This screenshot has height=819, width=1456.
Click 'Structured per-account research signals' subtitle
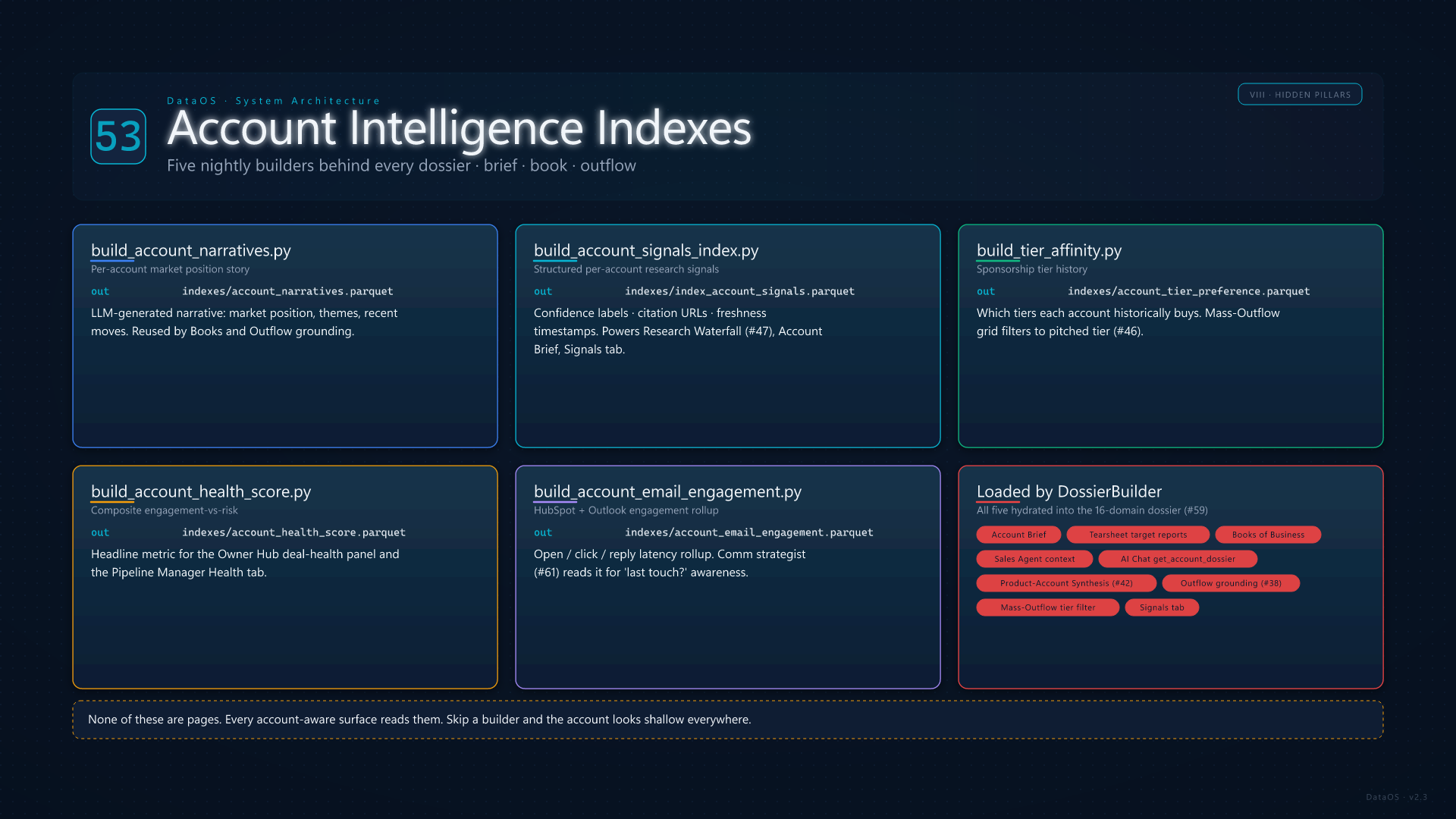626,269
